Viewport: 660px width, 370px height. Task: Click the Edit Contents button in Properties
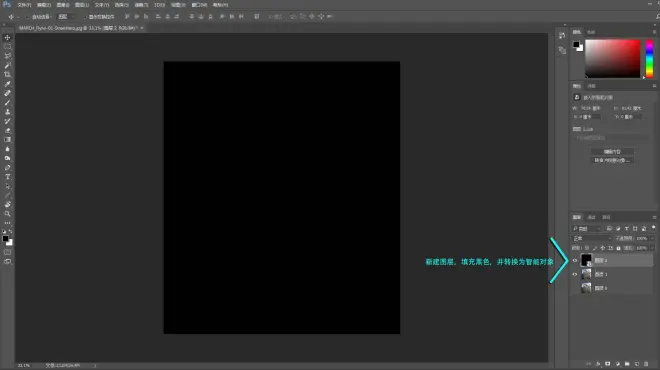612,152
